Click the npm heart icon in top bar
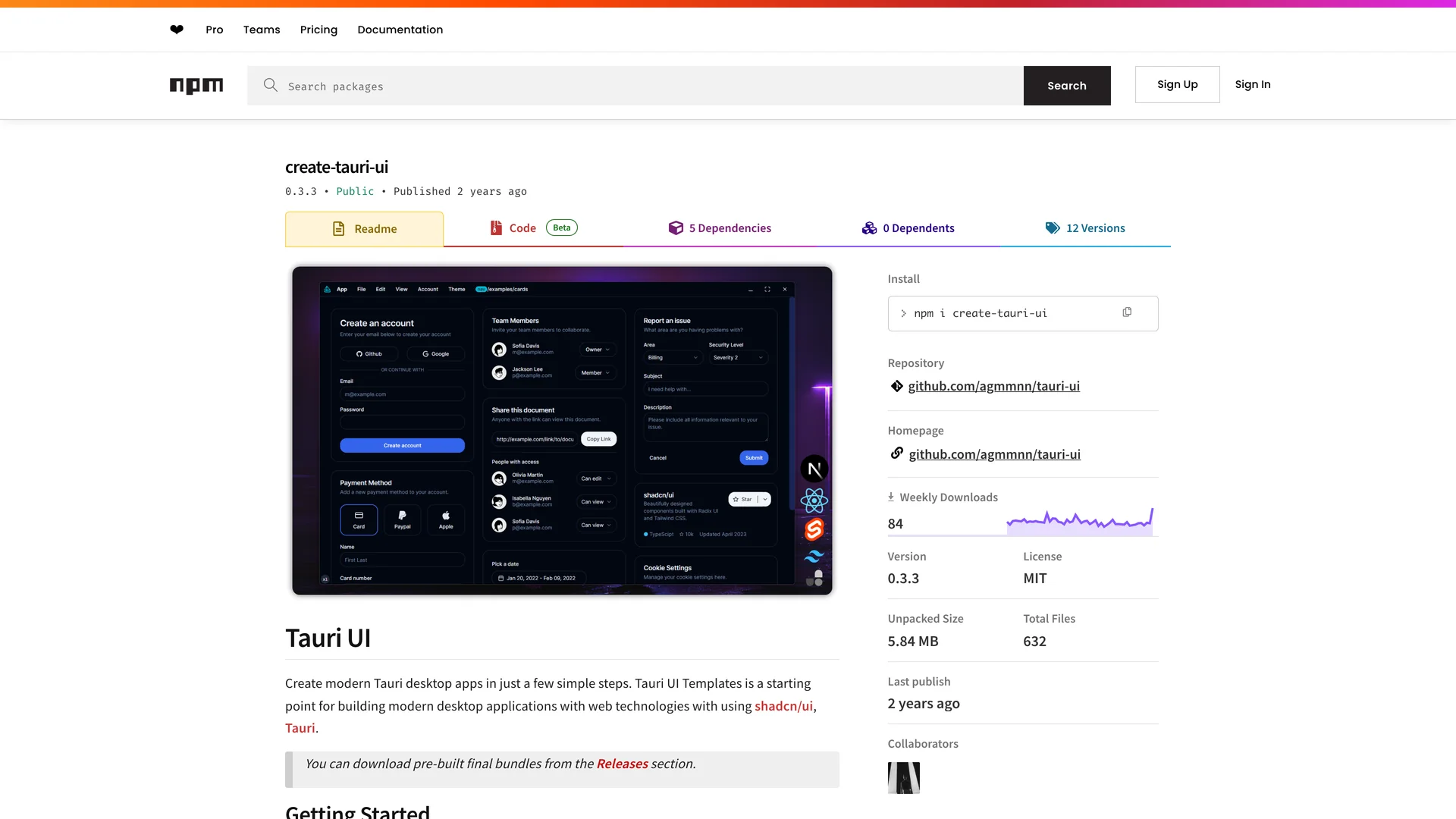1456x819 pixels. [x=176, y=30]
